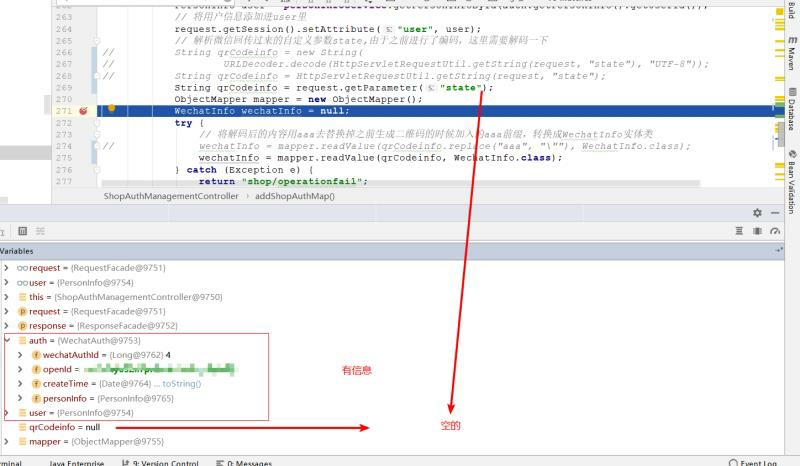800x466 pixels.
Task: Click the inspection status indicator at top right
Action: [x=780, y=11]
